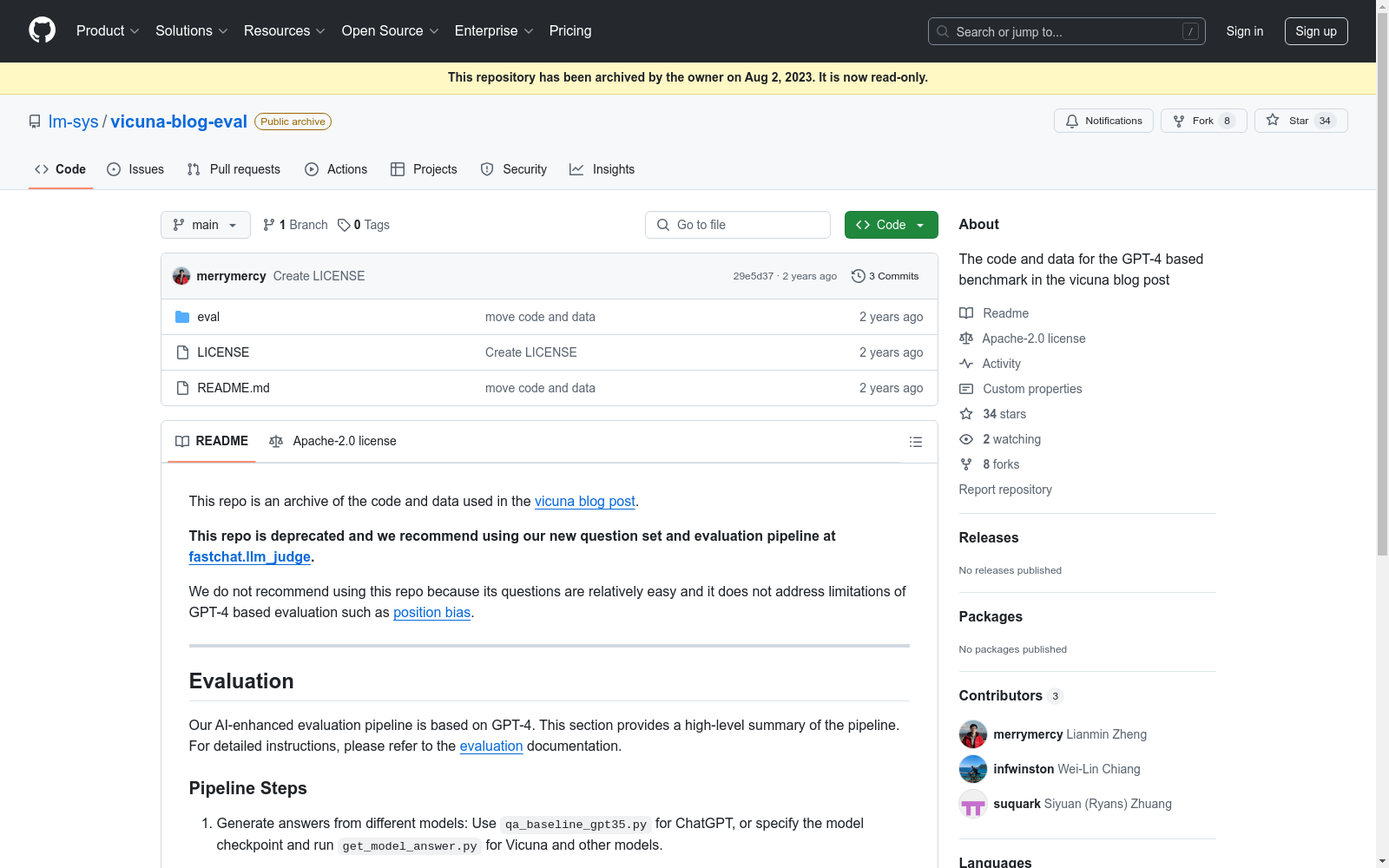Open suquark contributor profile
The height and width of the screenshot is (868, 1389).
coord(1017,804)
